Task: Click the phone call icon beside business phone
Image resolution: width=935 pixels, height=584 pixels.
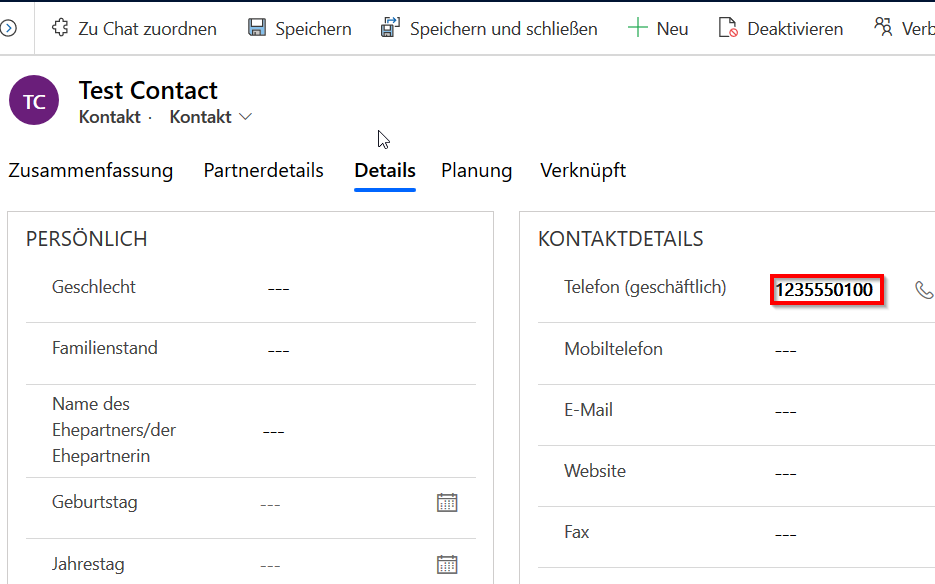Action: click(x=923, y=290)
